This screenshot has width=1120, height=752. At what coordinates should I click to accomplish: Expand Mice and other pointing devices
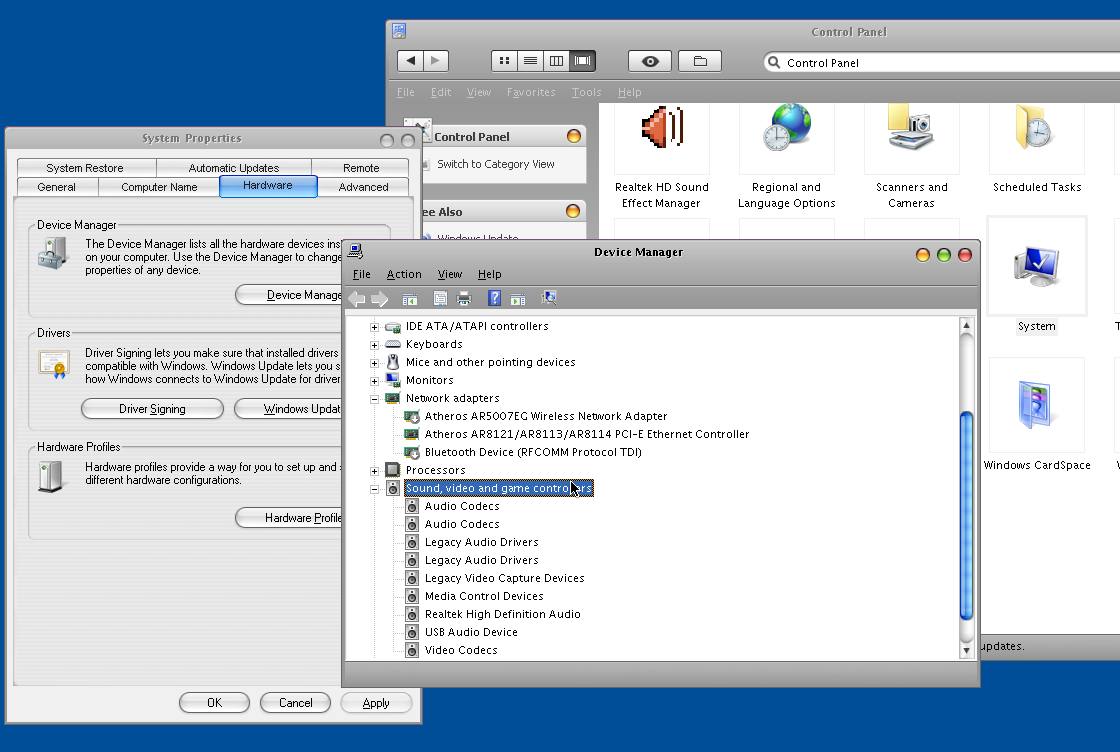coord(374,363)
